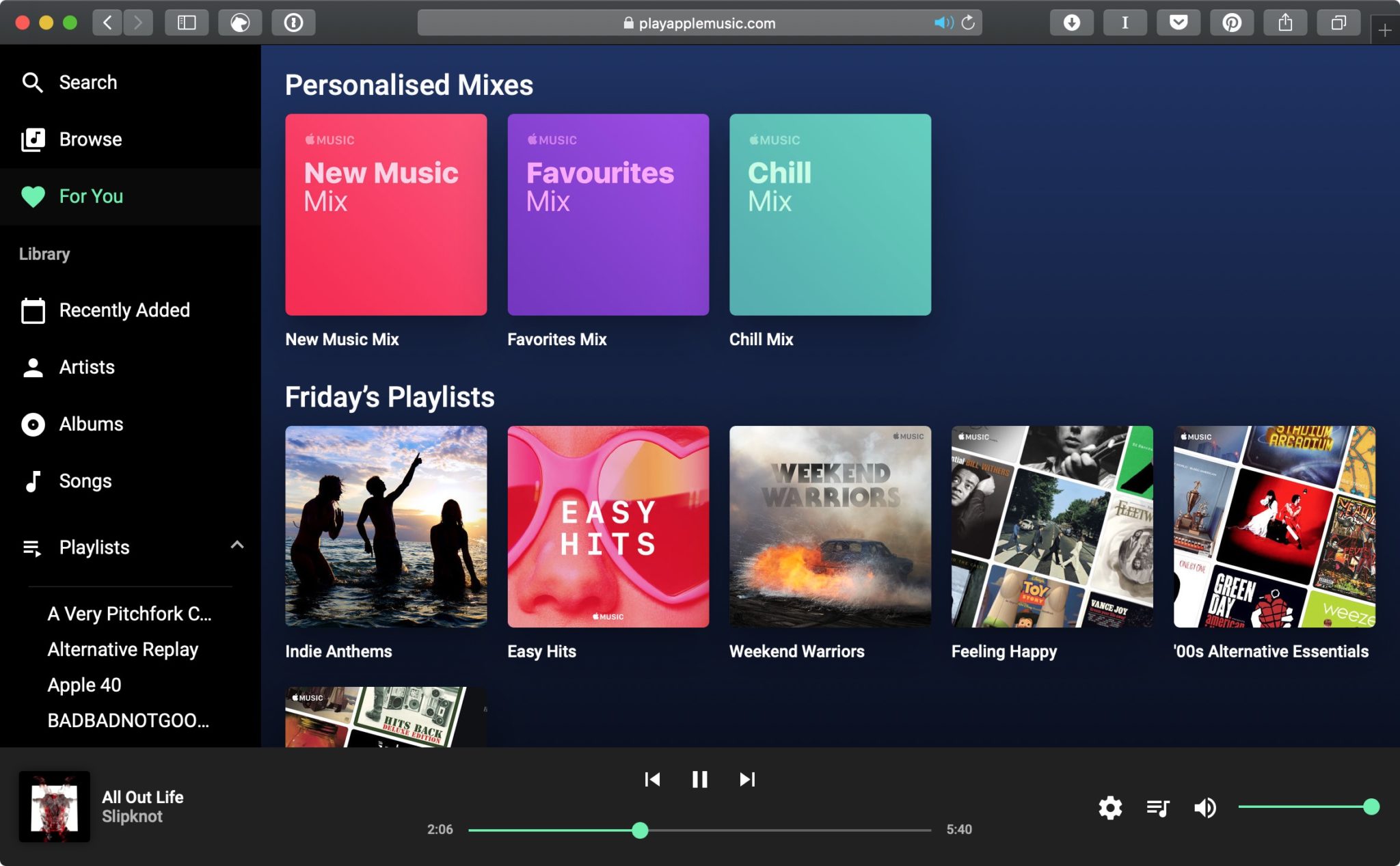Open Albums library section
This screenshot has height=866, width=1400.
[130, 424]
